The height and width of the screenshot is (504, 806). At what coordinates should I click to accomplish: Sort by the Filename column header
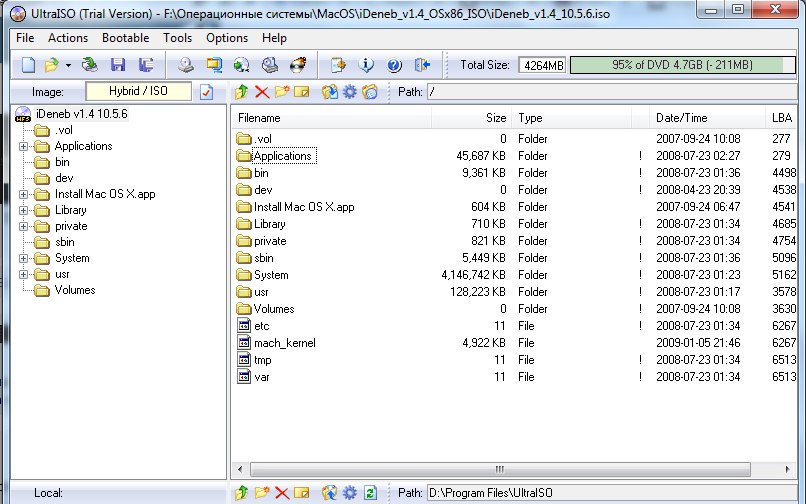[x=331, y=118]
